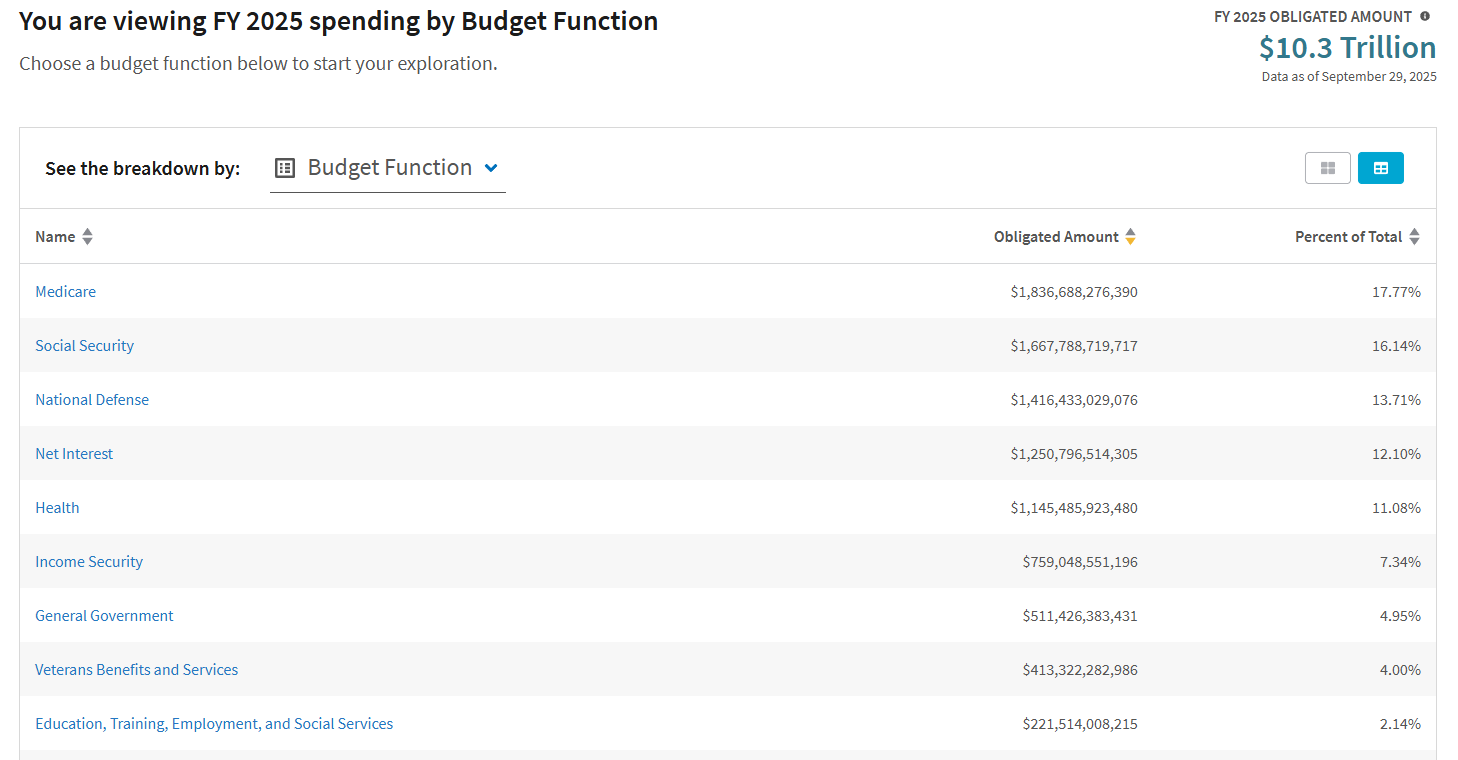
Task: Open General Government spending link
Action: 104,616
